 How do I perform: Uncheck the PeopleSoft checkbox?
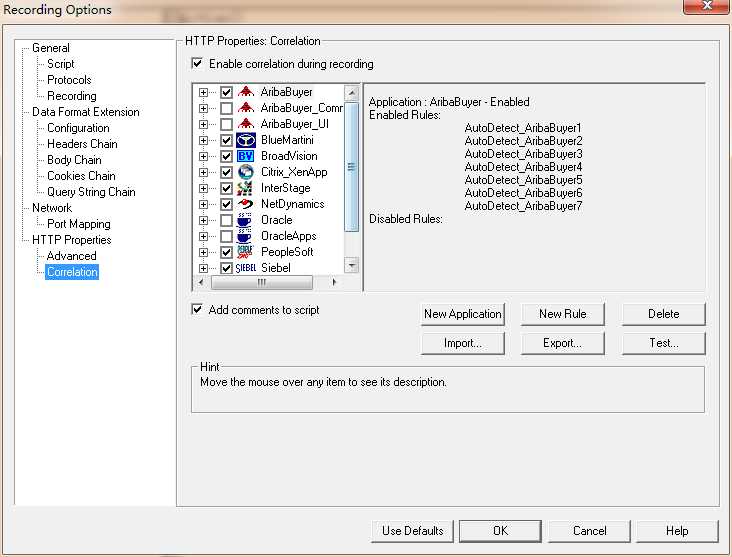[x=226, y=253]
